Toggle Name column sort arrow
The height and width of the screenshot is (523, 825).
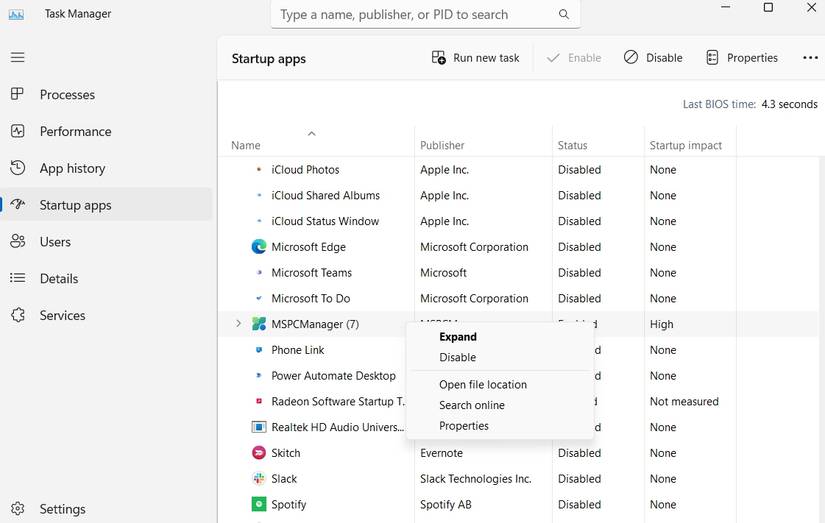coord(311,133)
